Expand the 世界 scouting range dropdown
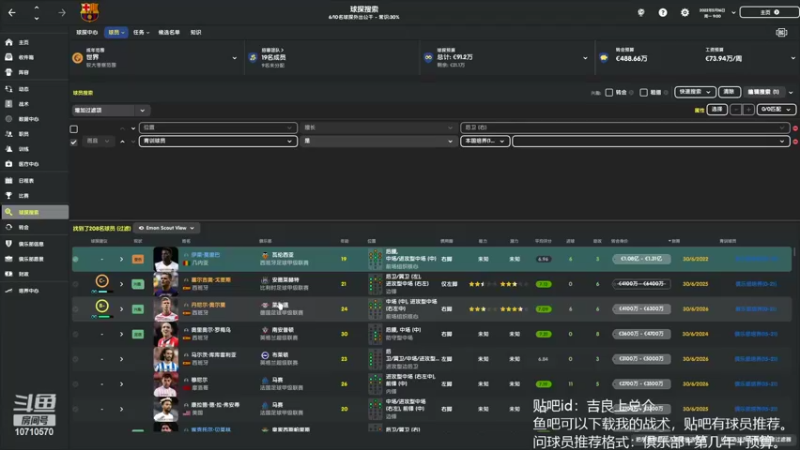800x450 pixels. [x=235, y=58]
